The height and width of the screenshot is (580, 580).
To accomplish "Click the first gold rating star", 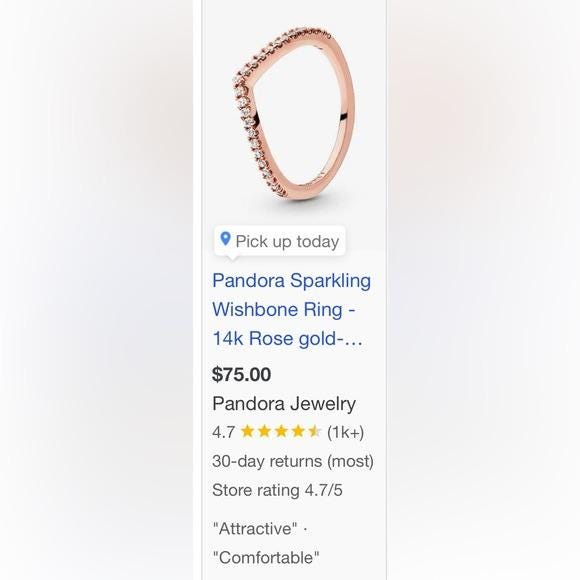I will (x=247, y=431).
